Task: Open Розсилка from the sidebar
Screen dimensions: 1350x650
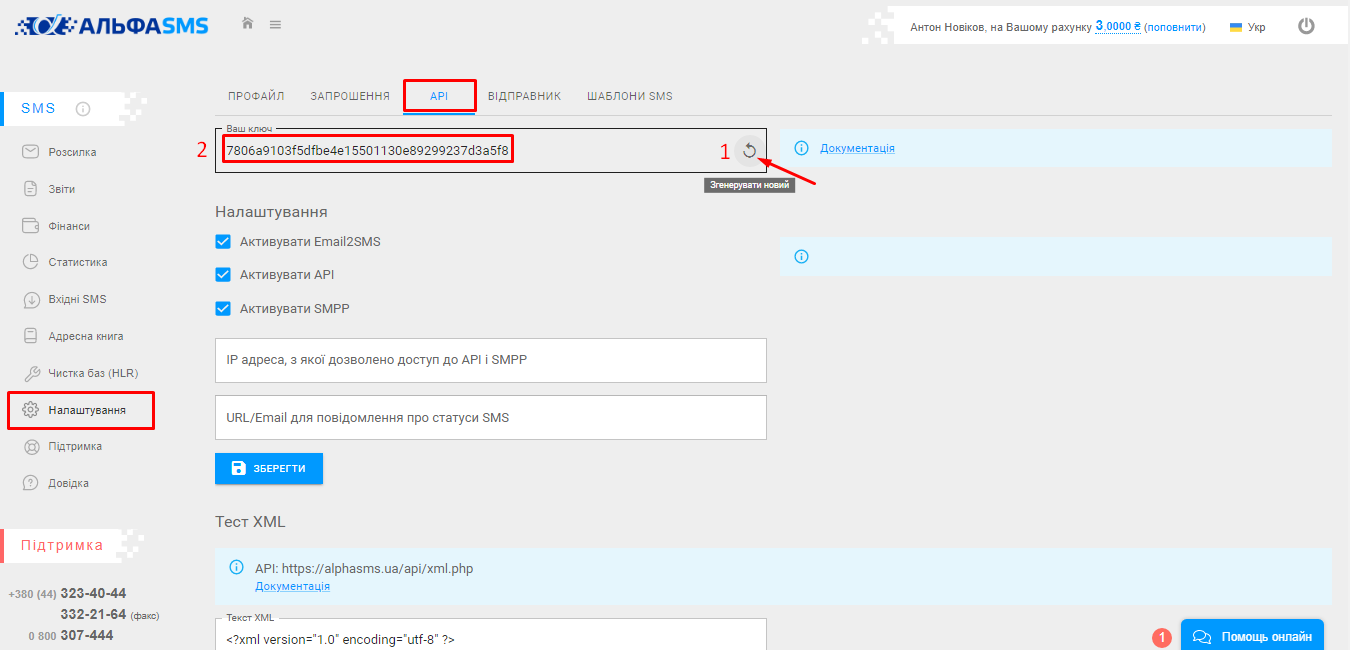Action: coord(72,152)
